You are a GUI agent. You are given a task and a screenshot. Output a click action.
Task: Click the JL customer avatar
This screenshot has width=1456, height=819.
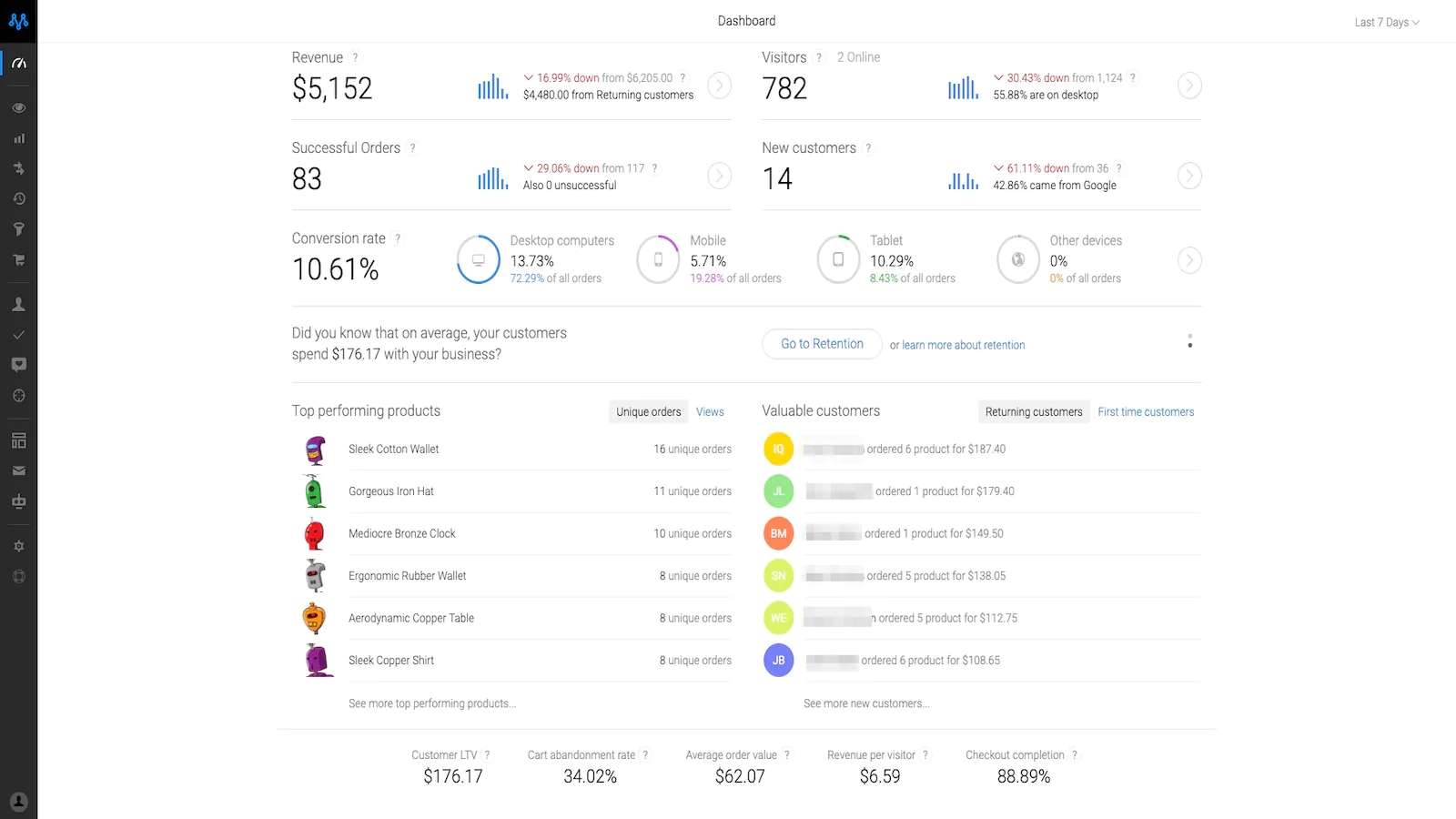coord(778,491)
